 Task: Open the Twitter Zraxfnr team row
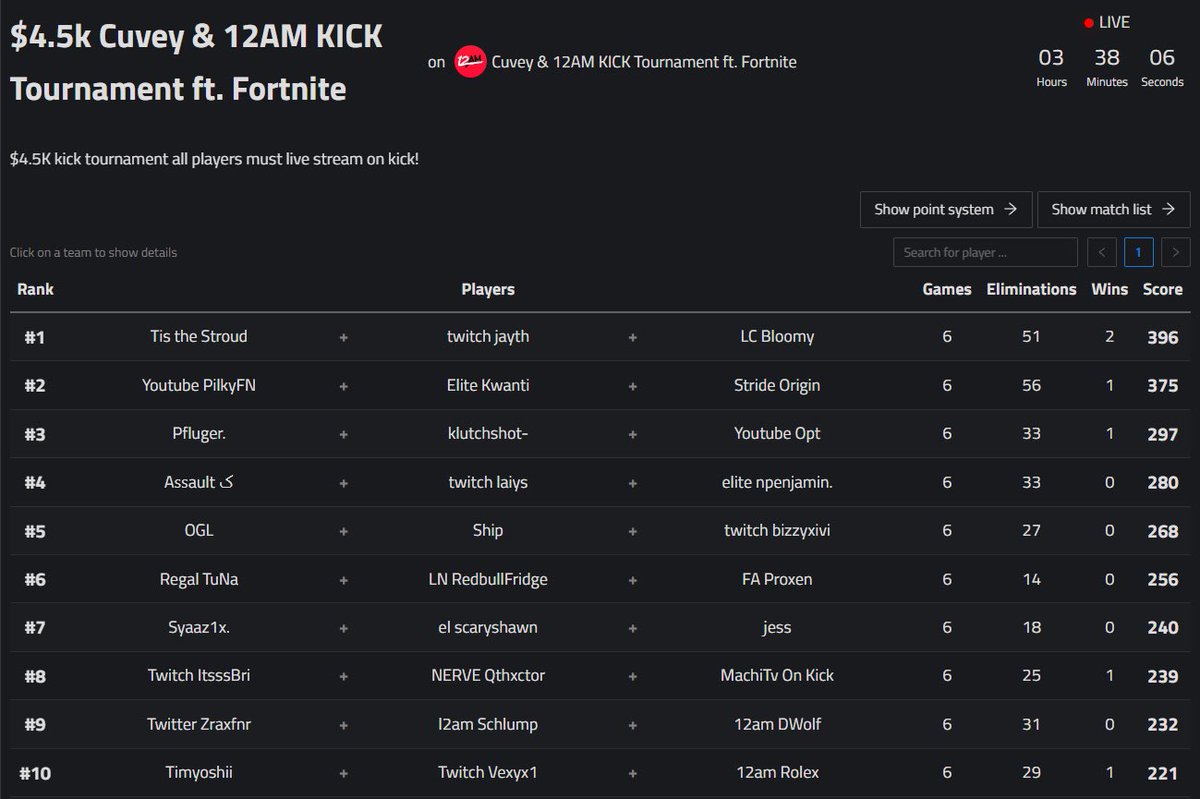[x=600, y=724]
